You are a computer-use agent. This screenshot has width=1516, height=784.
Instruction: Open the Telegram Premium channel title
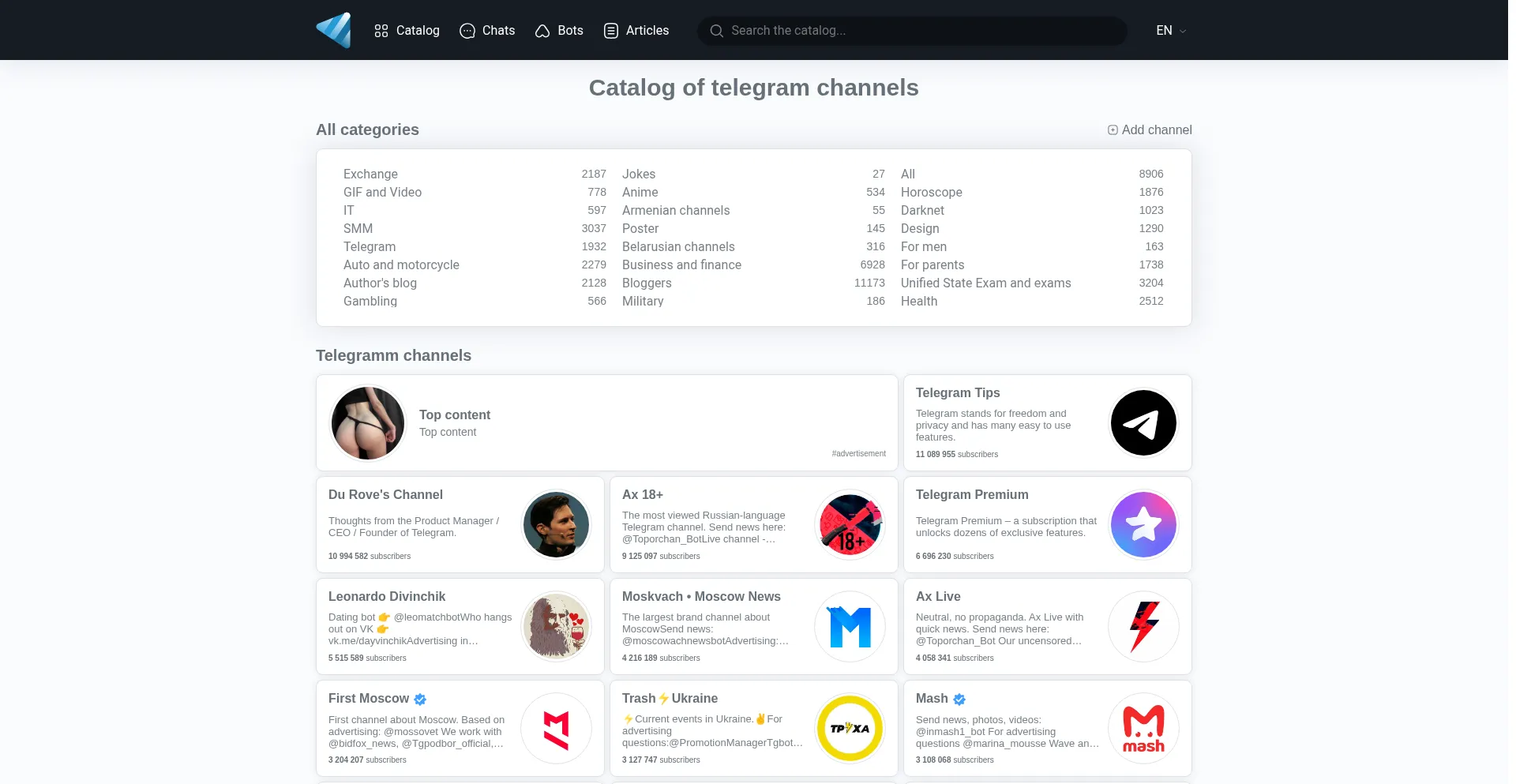(972, 495)
